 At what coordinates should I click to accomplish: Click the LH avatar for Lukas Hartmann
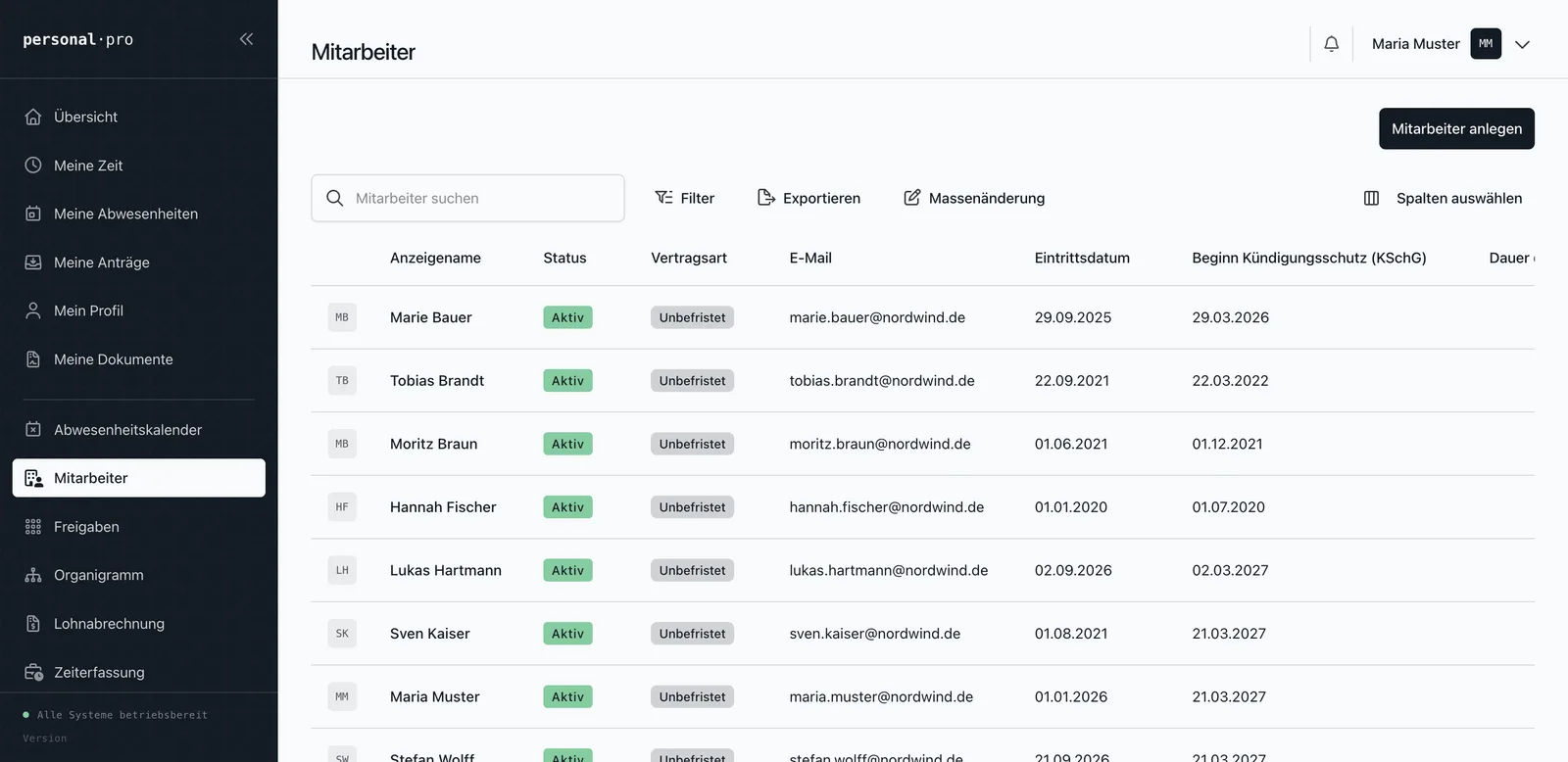point(342,570)
